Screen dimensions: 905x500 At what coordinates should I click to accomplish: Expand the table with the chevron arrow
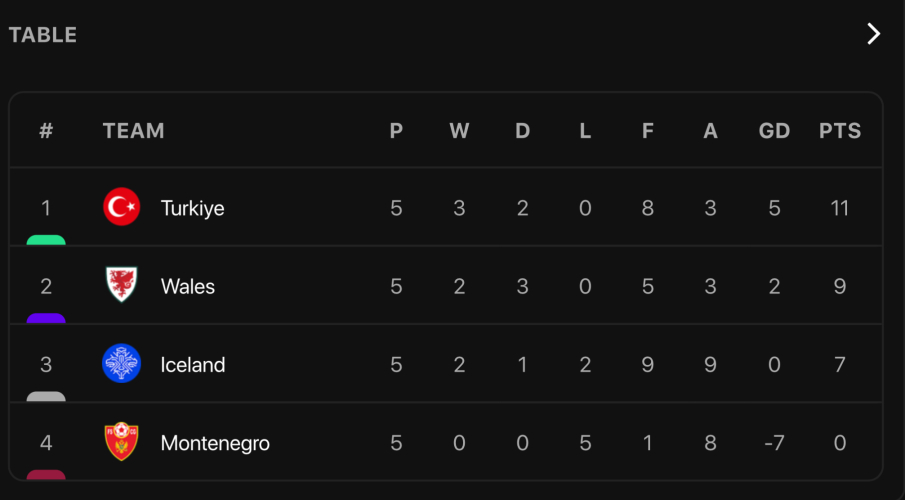tap(873, 34)
